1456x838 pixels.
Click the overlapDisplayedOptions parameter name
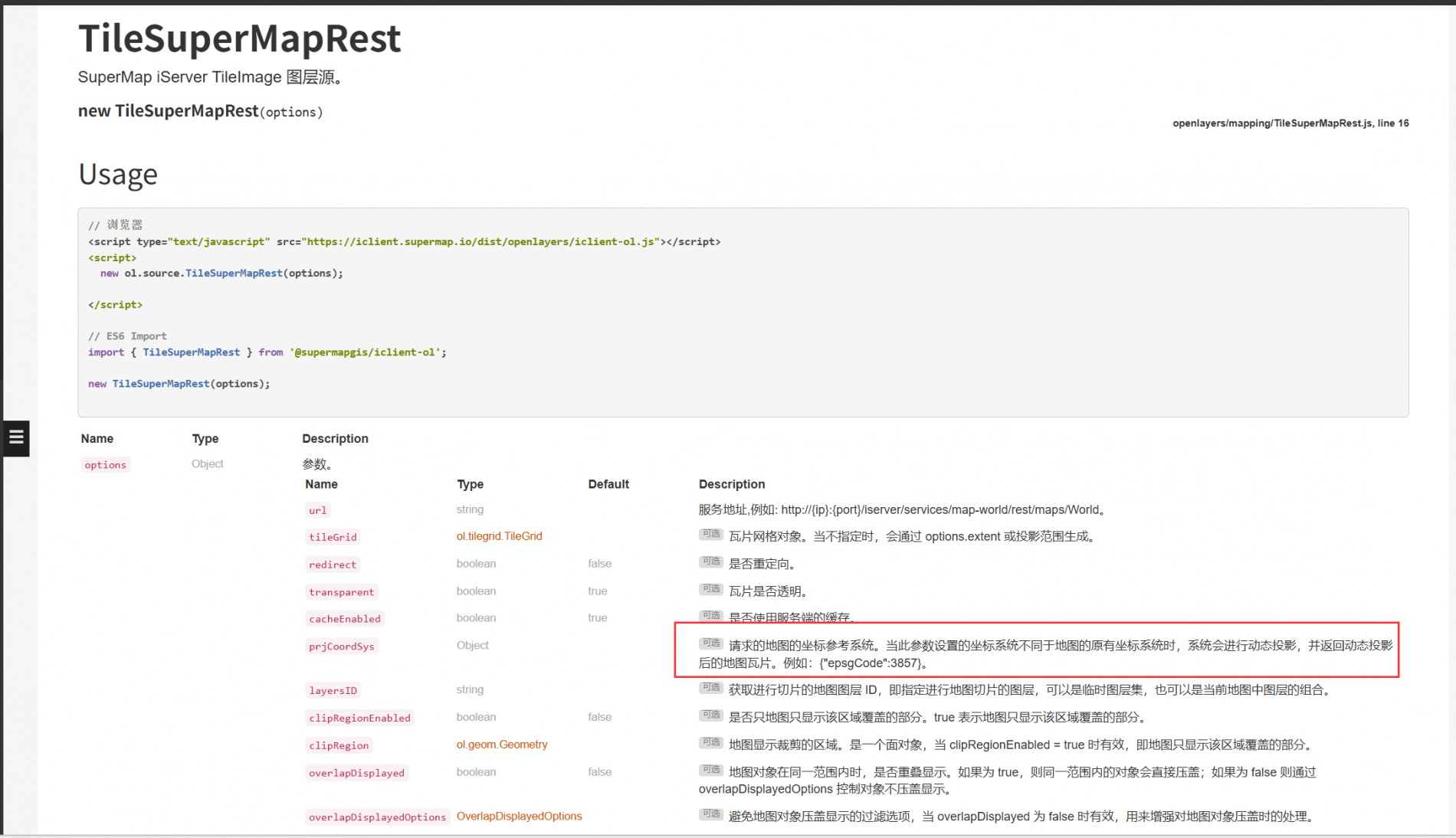pos(377,817)
